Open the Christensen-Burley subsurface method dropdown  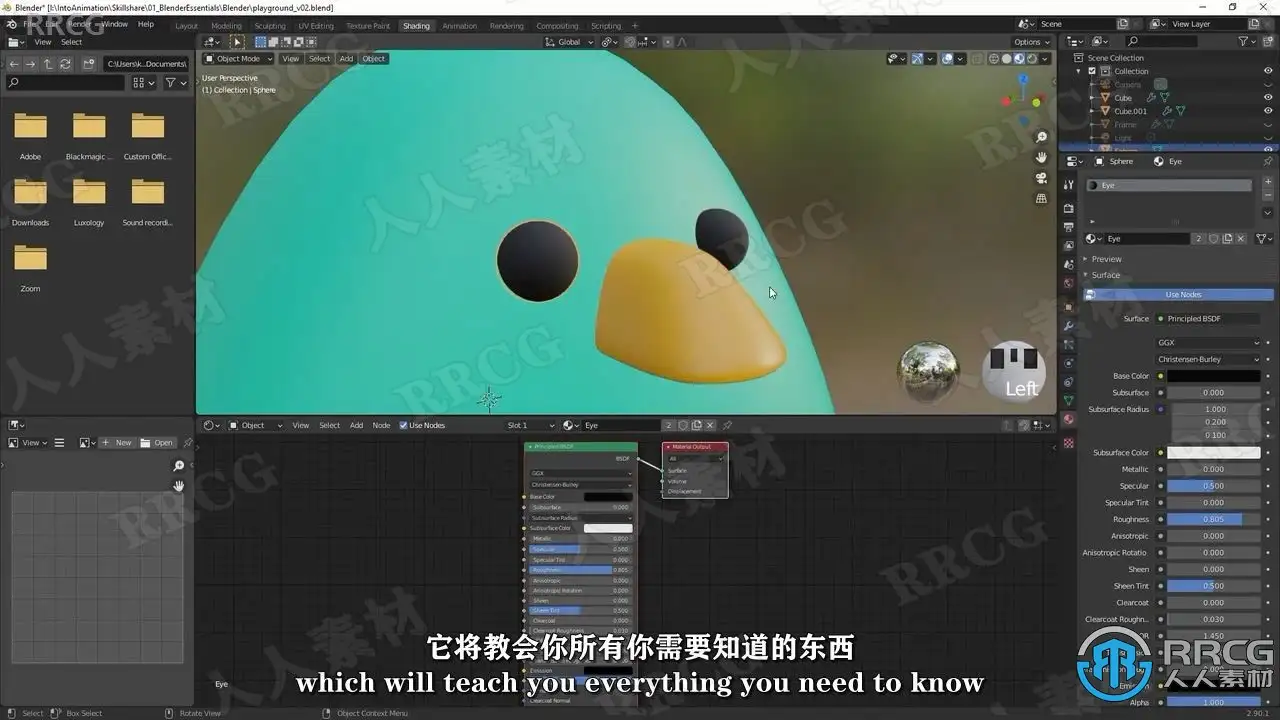(1208, 359)
